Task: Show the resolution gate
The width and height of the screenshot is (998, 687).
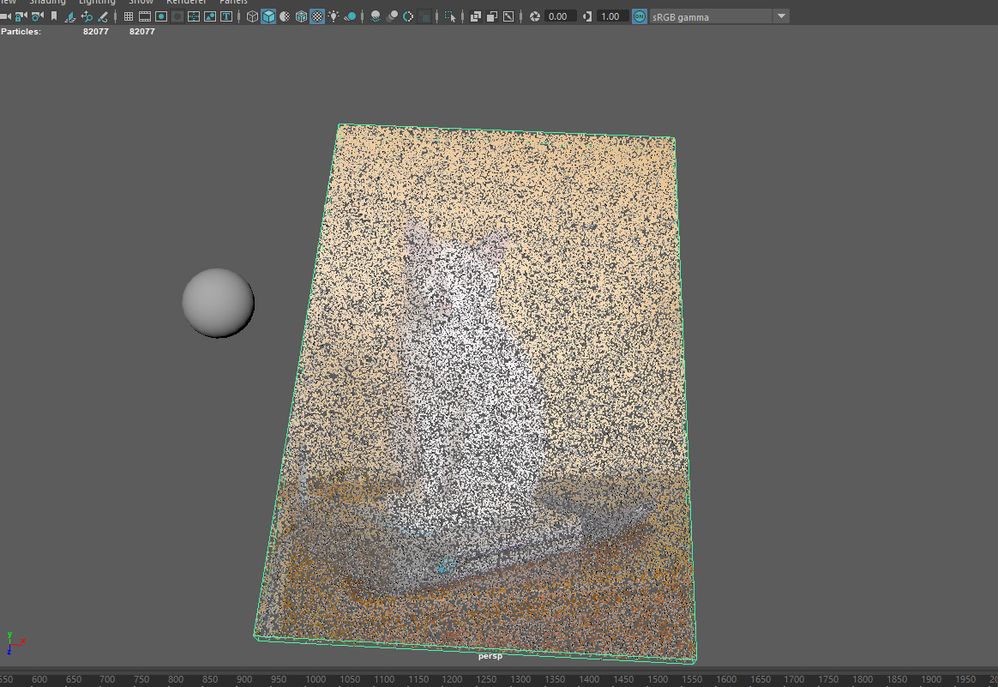Action: tap(162, 16)
